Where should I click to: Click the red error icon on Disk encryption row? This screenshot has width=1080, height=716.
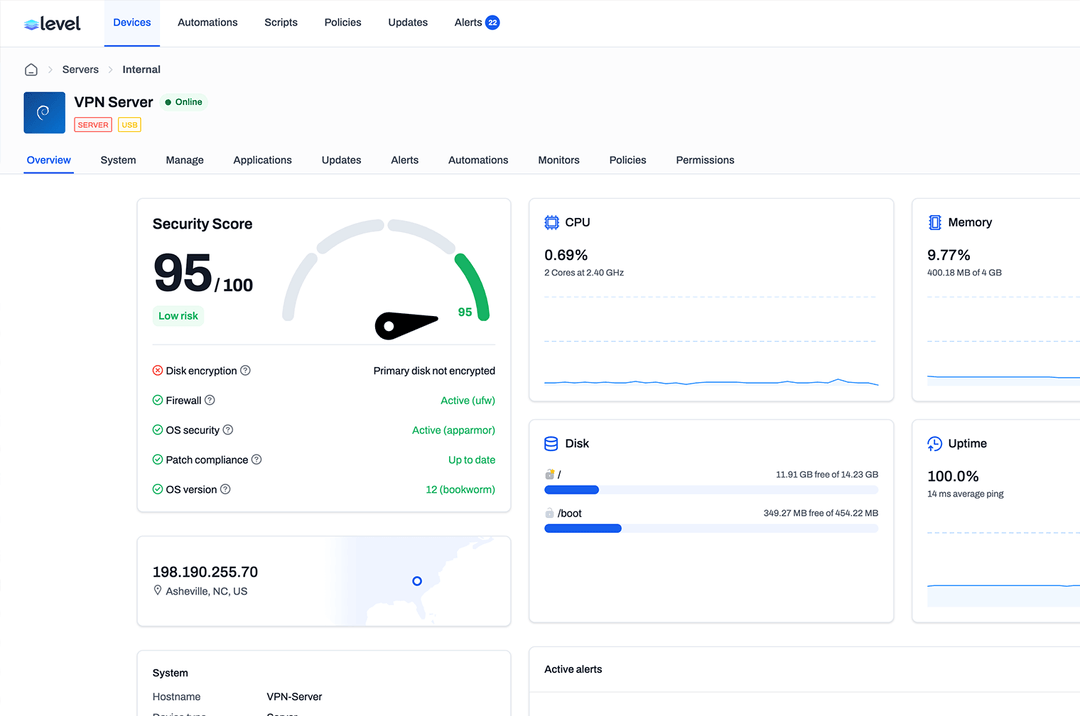(156, 370)
